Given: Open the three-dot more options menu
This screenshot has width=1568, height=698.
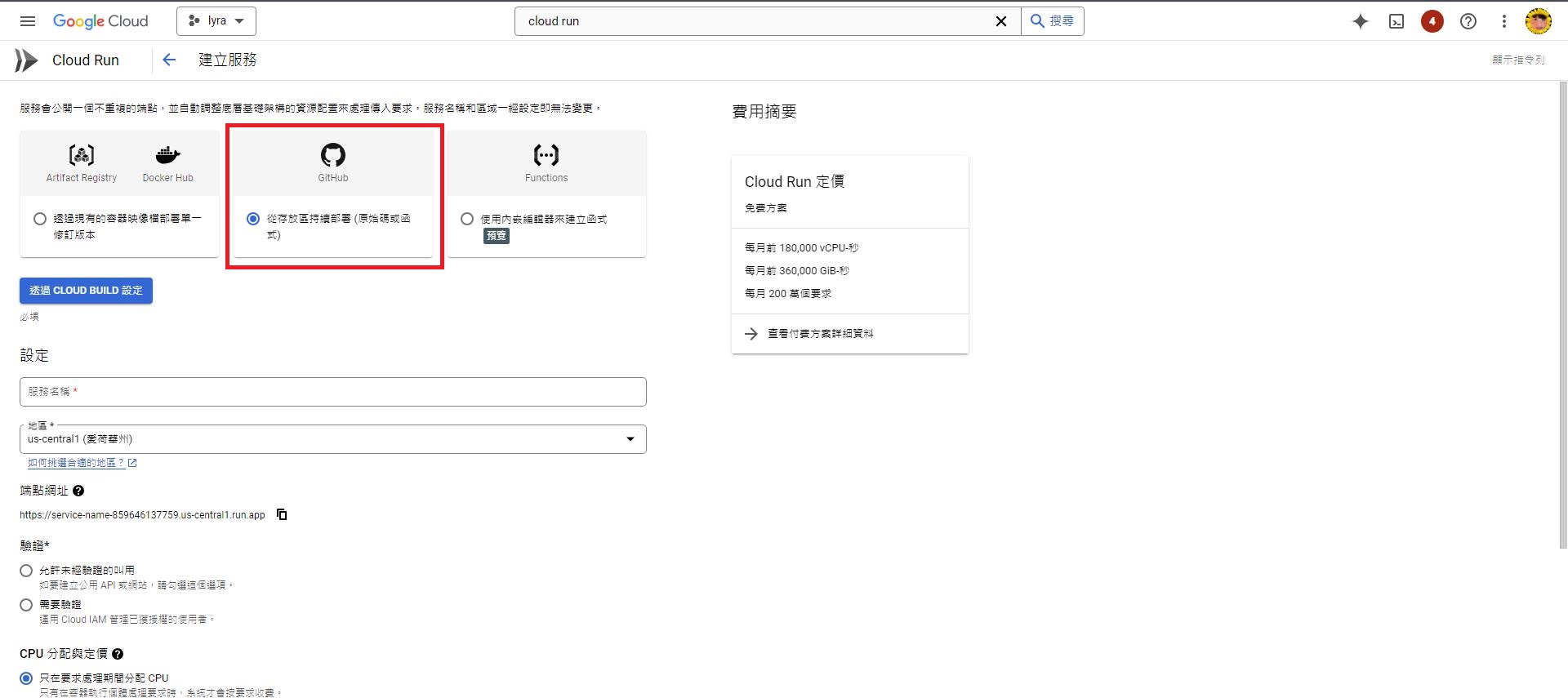Looking at the screenshot, I should pyautogui.click(x=1504, y=21).
